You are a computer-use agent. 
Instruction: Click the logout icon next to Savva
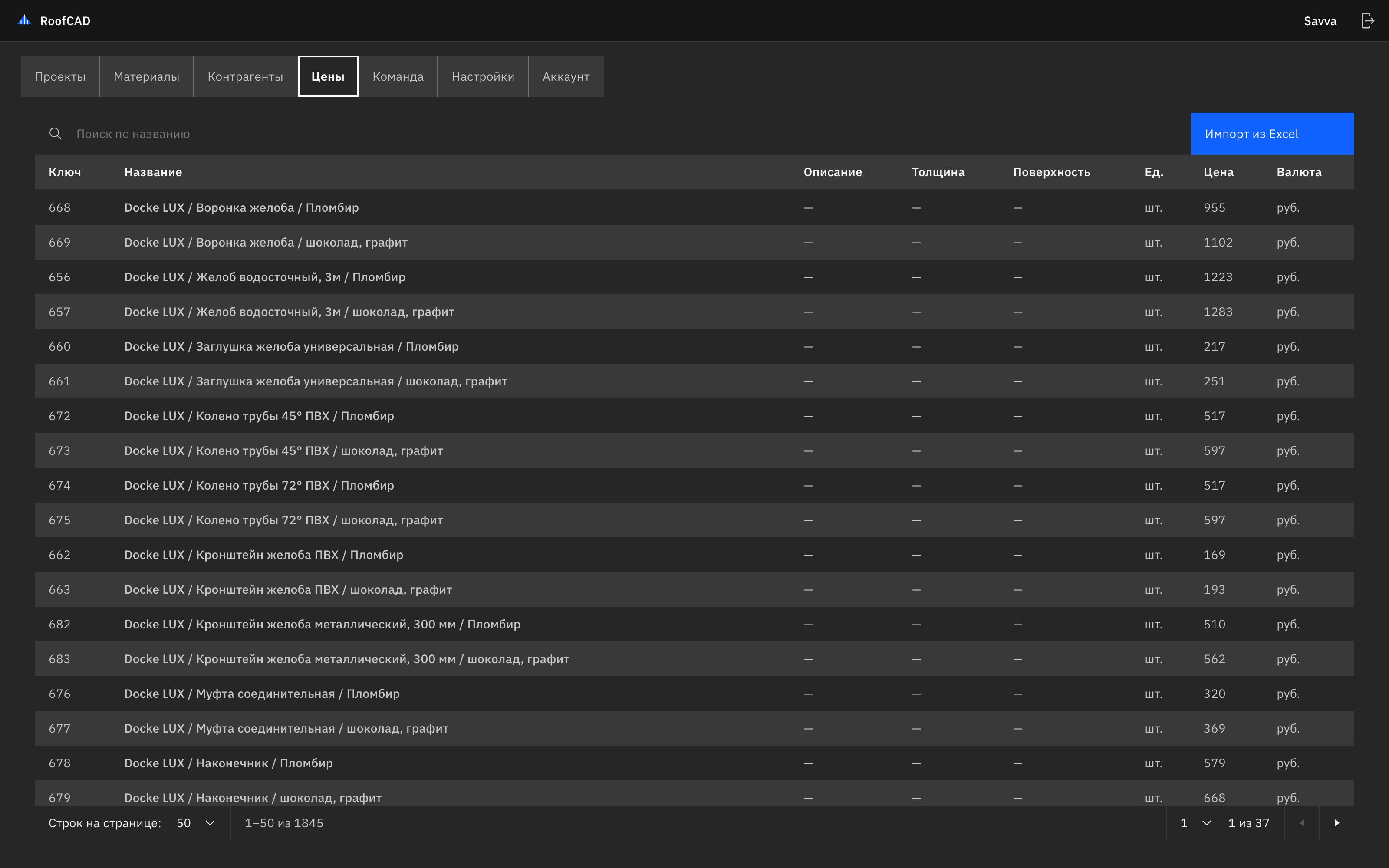[1368, 21]
